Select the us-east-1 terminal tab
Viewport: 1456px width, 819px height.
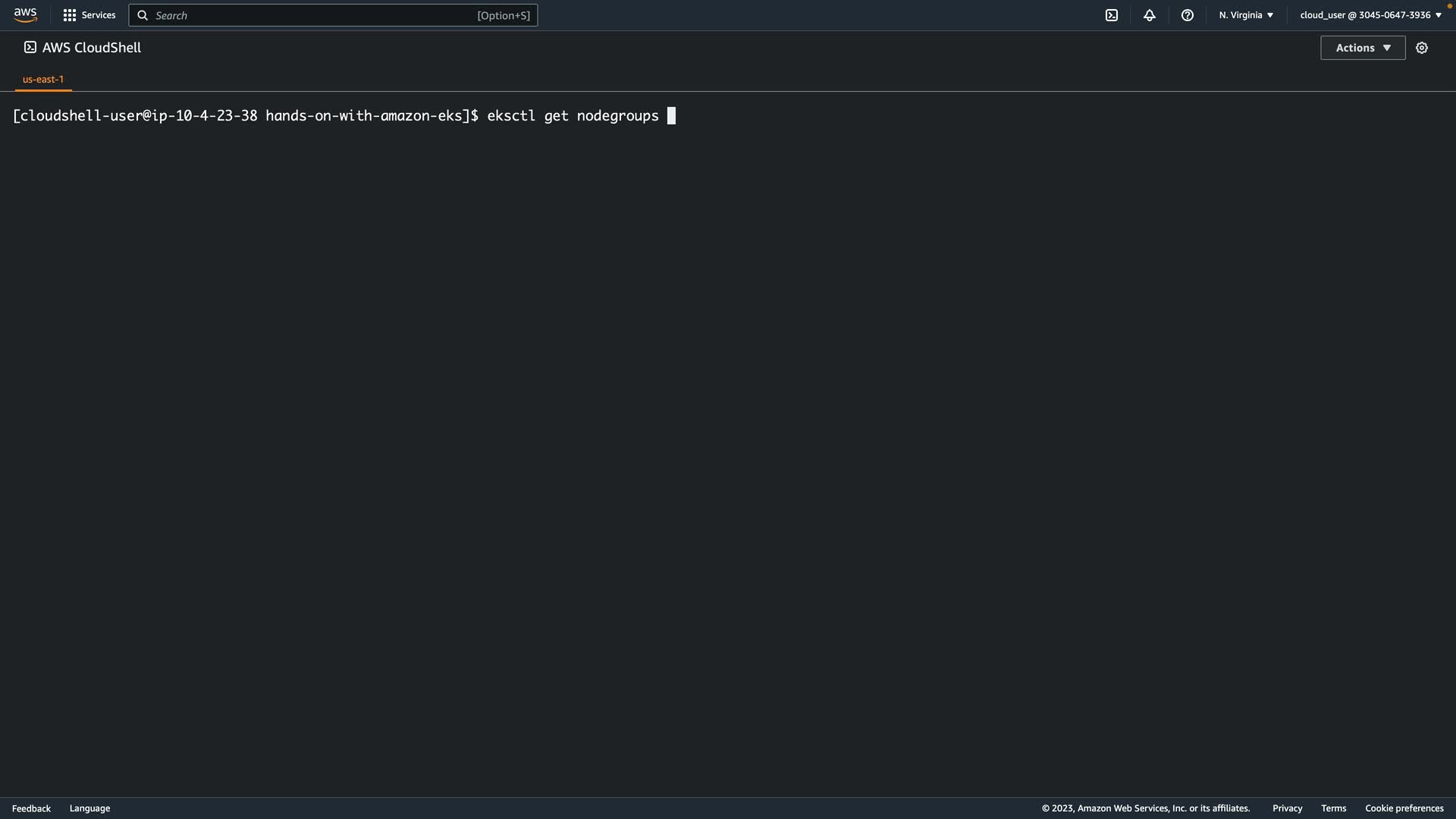pos(43,79)
